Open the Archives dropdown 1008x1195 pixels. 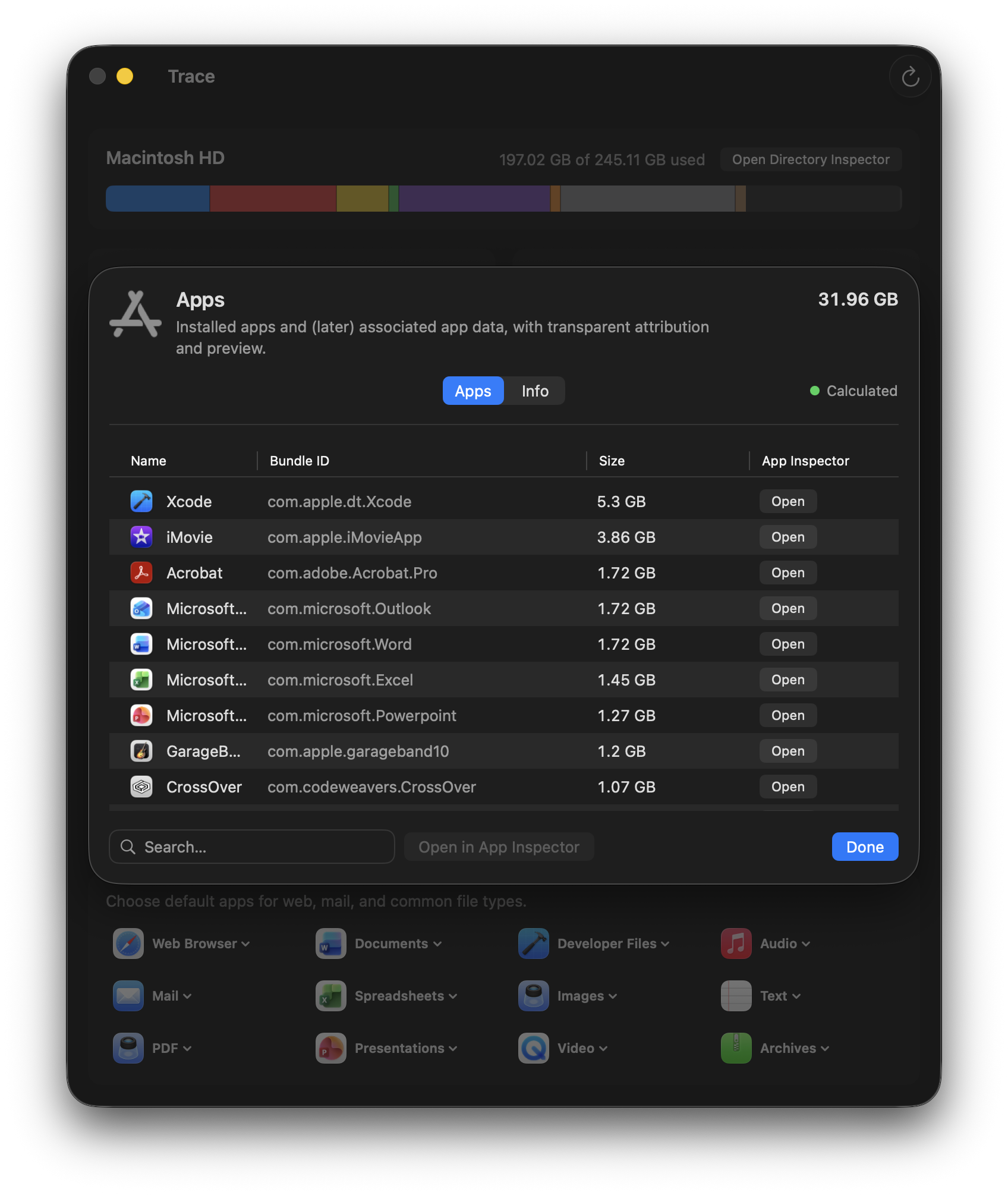(826, 1048)
